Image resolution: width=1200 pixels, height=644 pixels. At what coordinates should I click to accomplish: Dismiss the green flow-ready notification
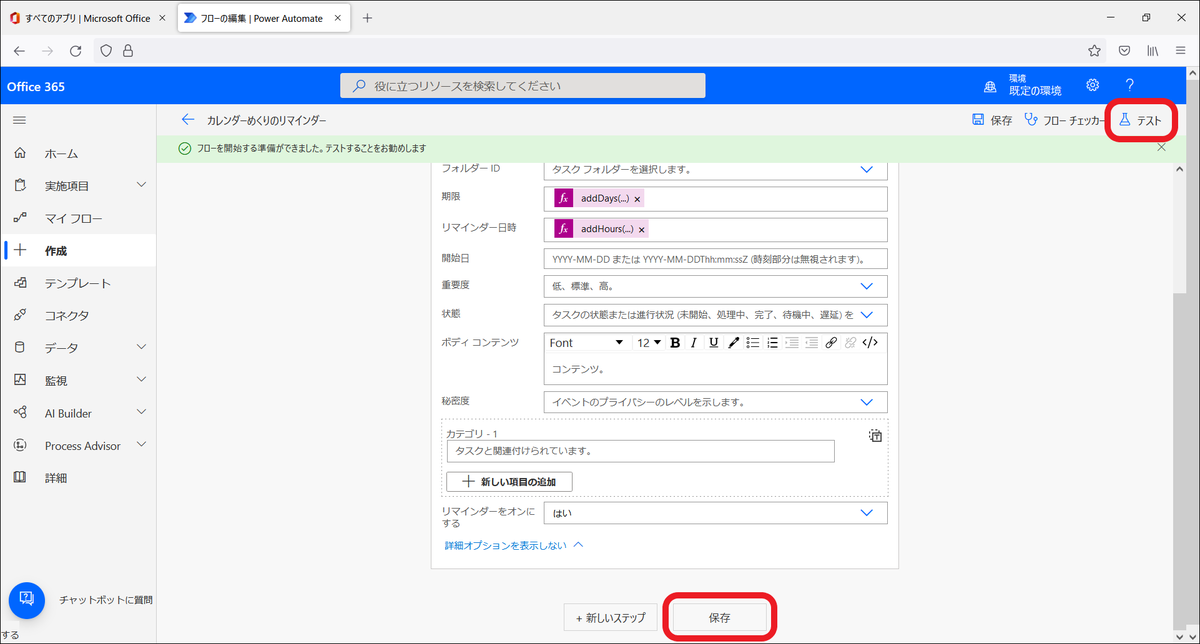1162,146
